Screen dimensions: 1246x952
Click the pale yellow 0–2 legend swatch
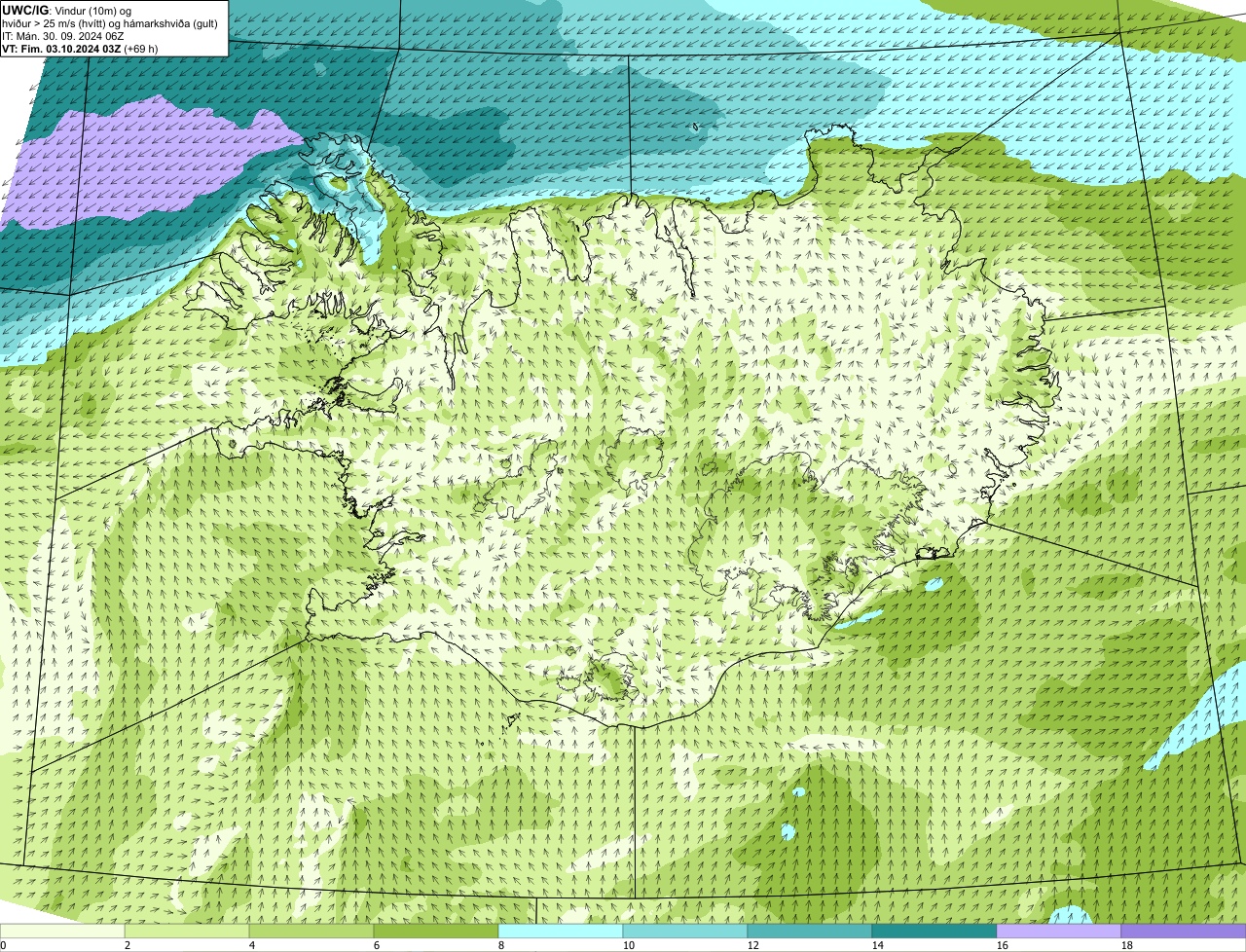coord(62,932)
